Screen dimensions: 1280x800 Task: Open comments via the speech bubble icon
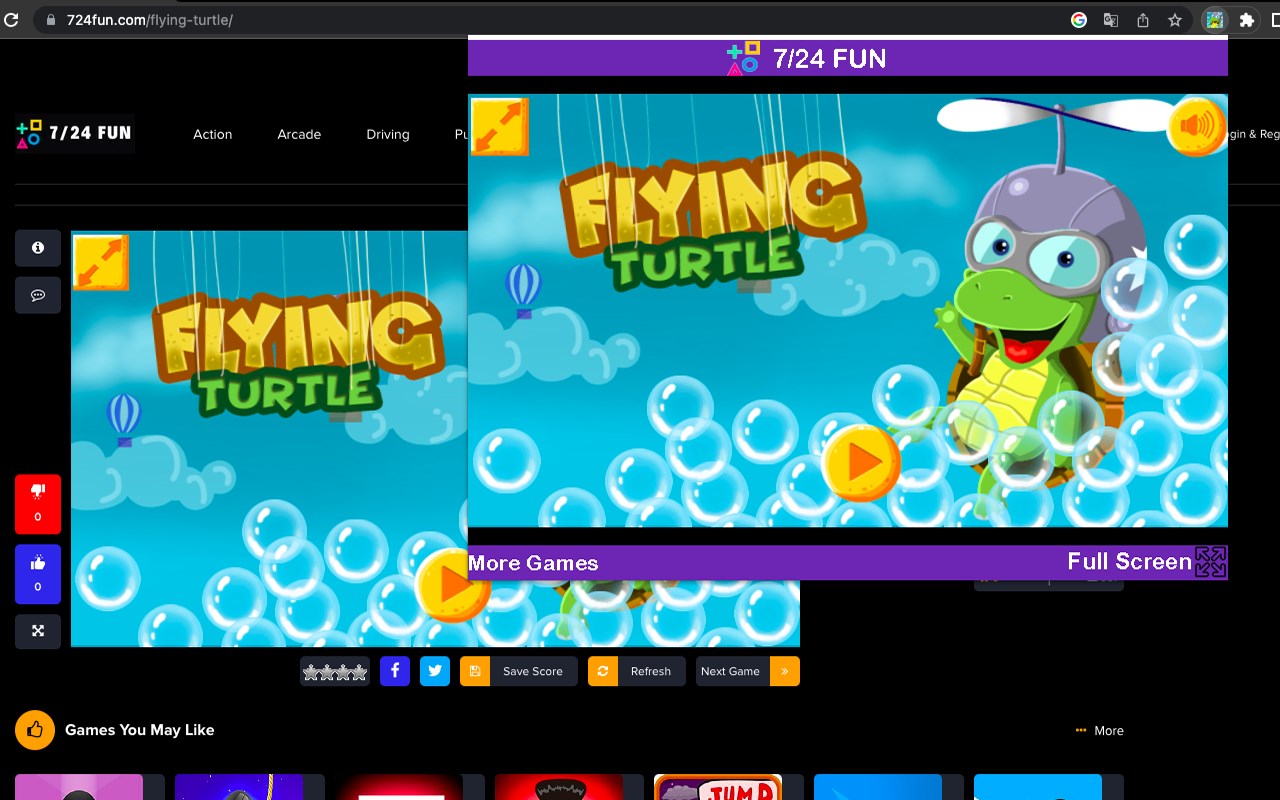tap(38, 295)
